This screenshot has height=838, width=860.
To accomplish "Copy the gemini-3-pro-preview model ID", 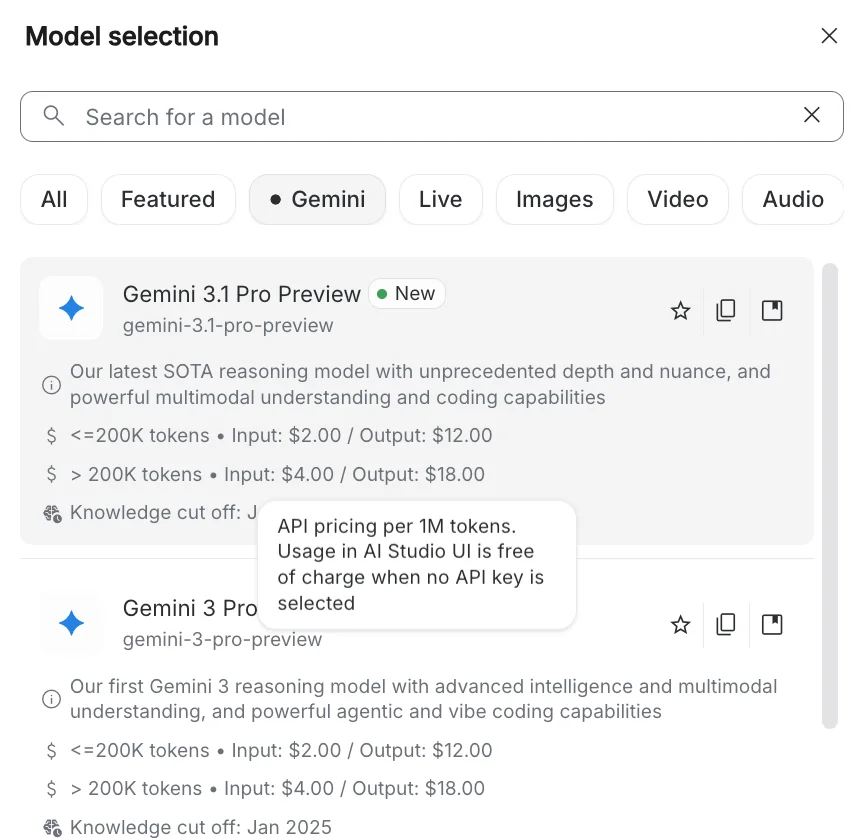I will pos(726,624).
